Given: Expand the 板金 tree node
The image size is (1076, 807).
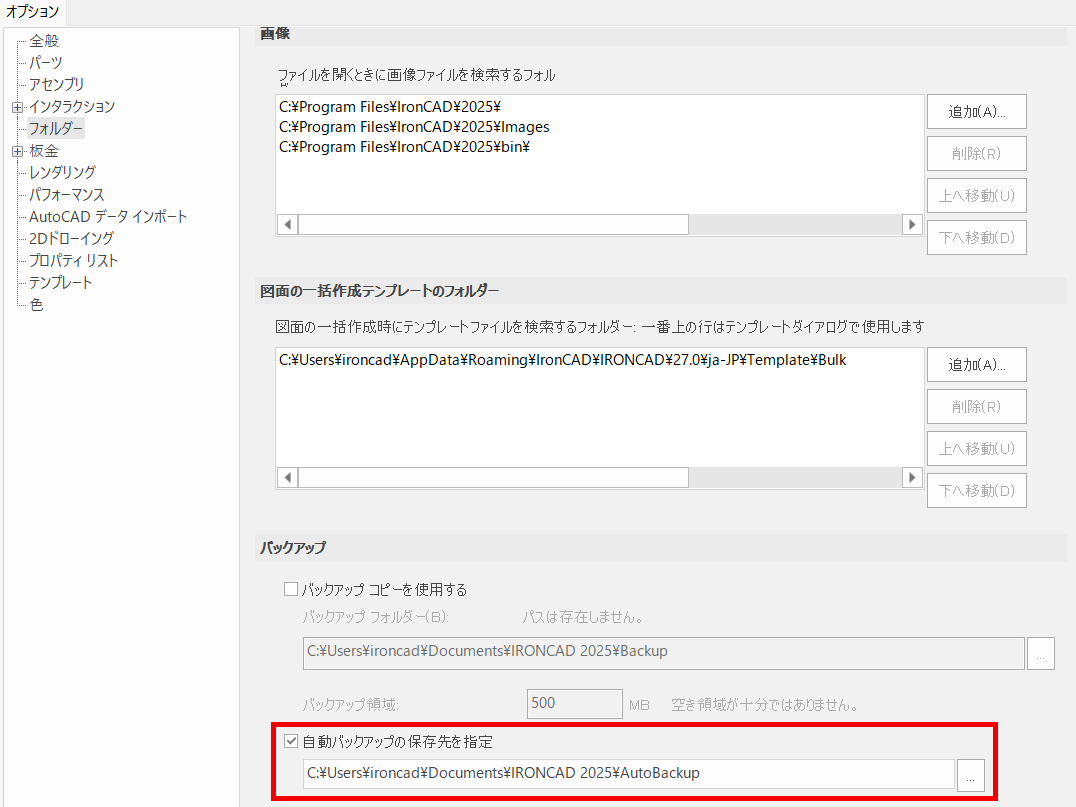Looking at the screenshot, I should 17,150.
